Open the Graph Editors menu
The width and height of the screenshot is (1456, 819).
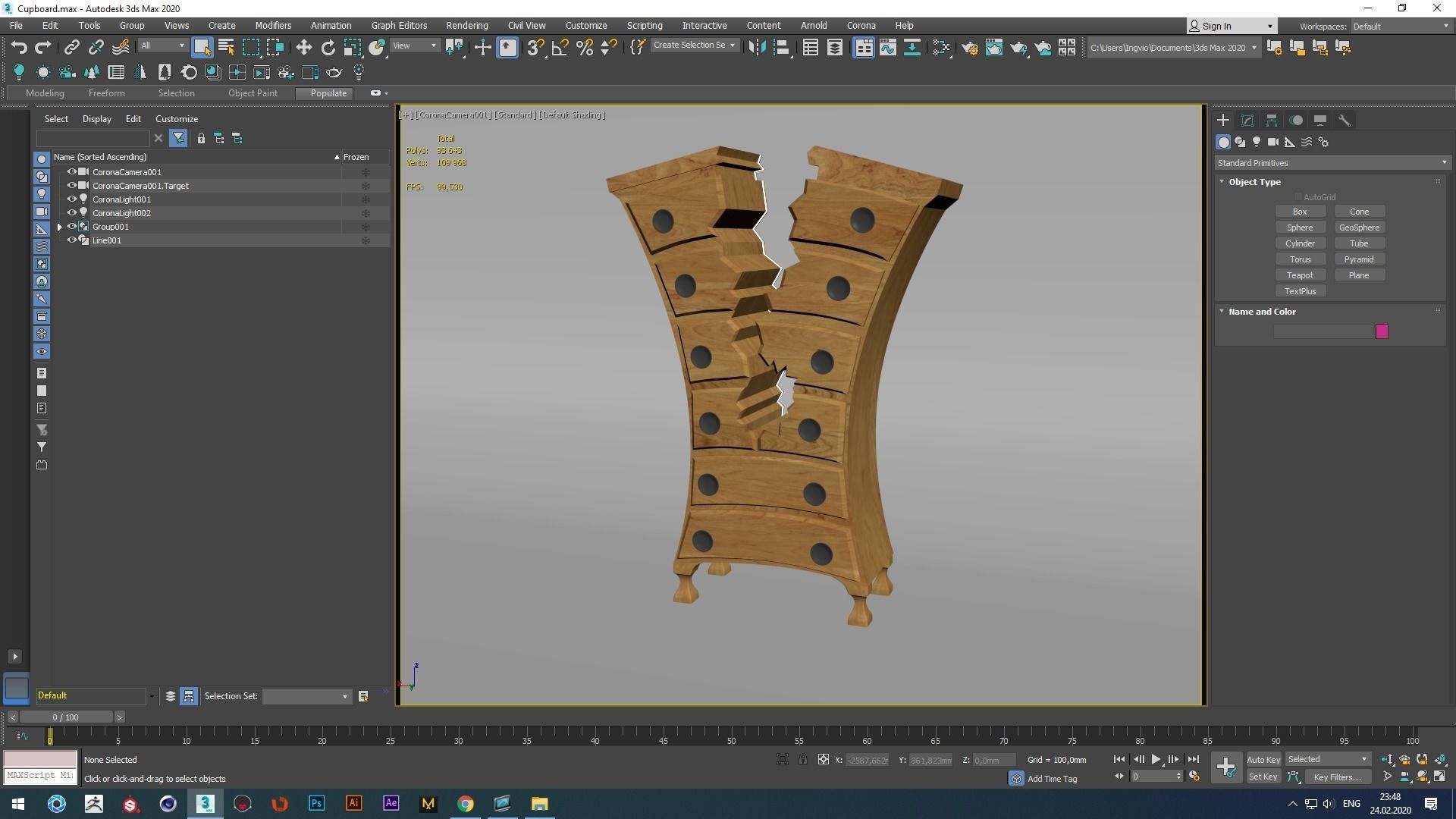tap(399, 26)
